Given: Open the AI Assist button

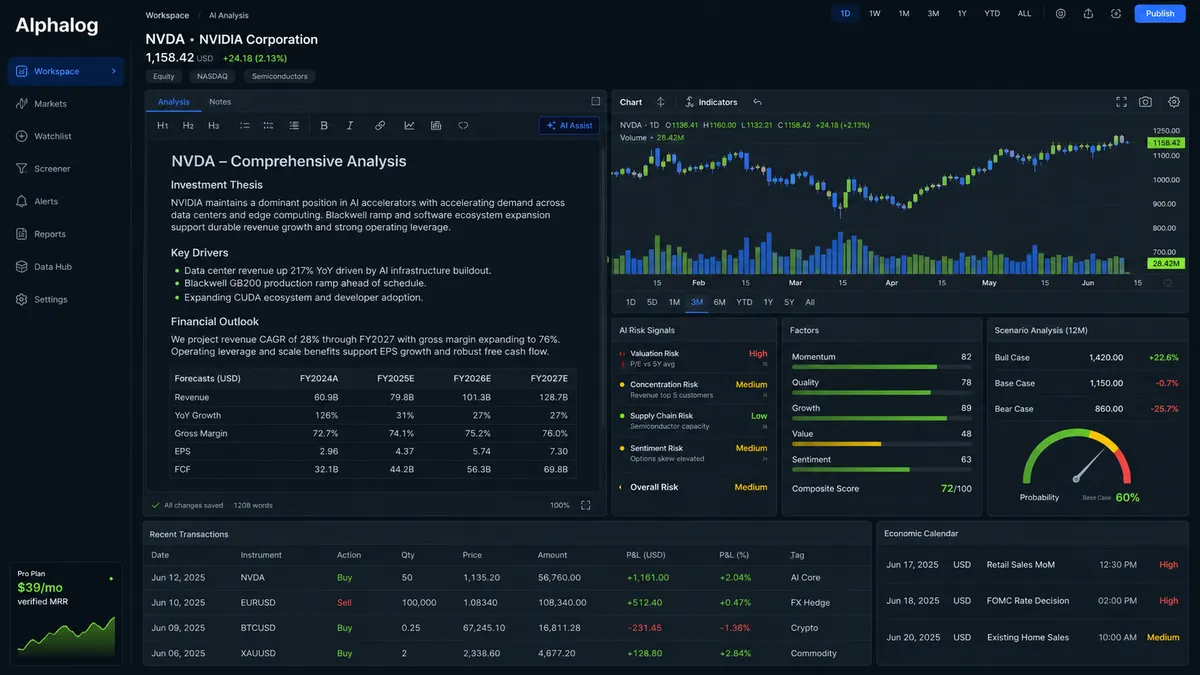Looking at the screenshot, I should (x=569, y=126).
